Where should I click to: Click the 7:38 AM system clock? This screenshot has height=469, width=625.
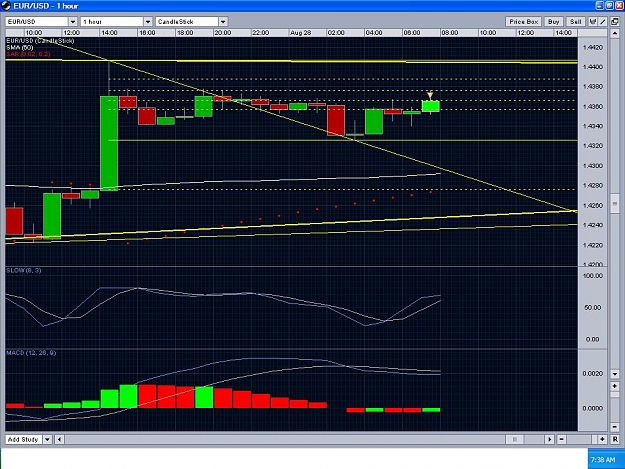(x=603, y=460)
